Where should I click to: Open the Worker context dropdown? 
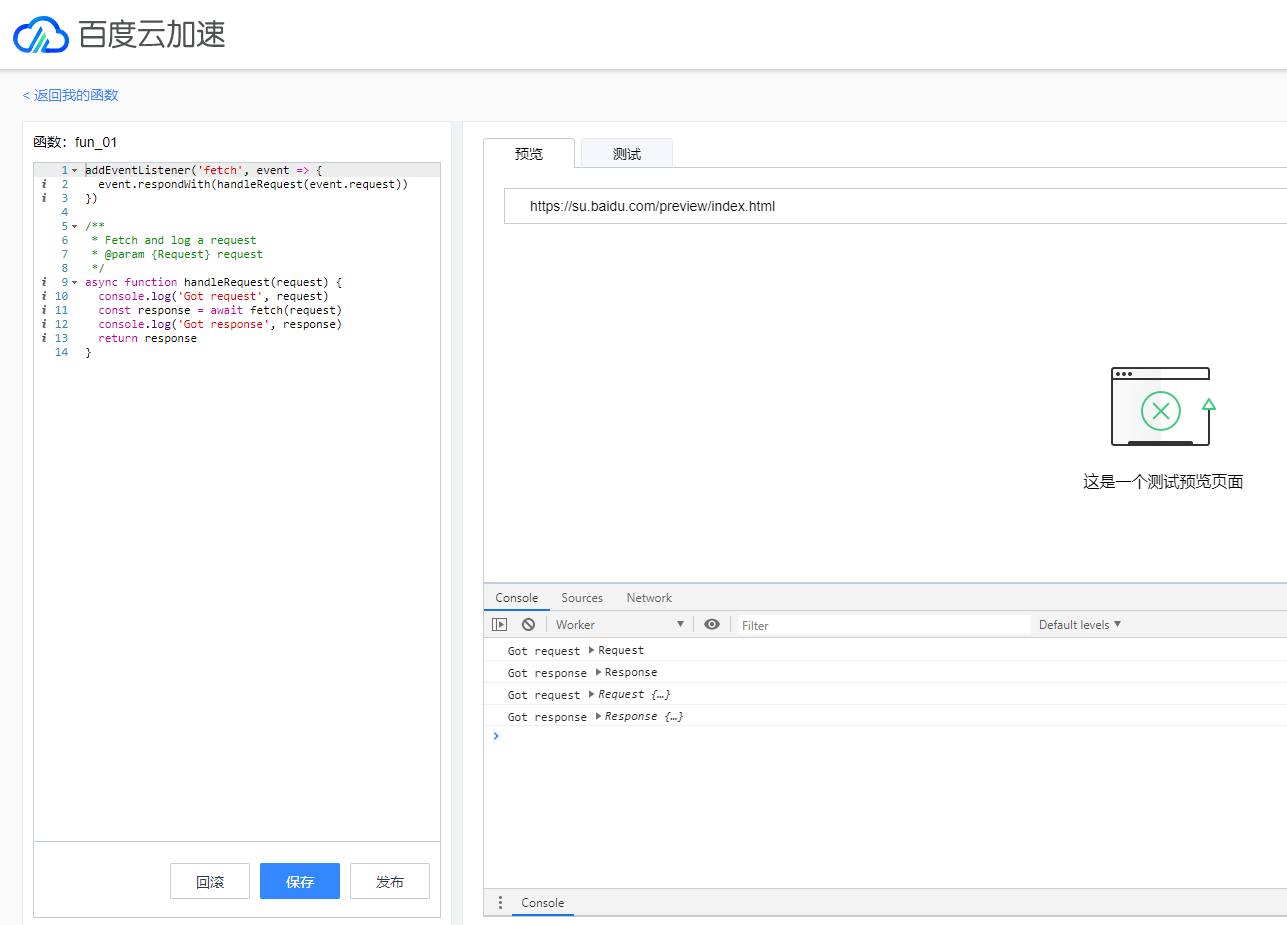point(619,625)
